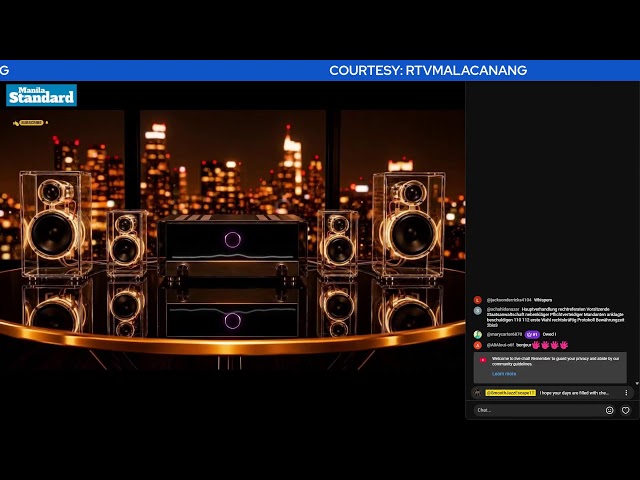Expand the pinned 'I hope your days' message
Viewport: 640px width, 480px height.
[574, 393]
